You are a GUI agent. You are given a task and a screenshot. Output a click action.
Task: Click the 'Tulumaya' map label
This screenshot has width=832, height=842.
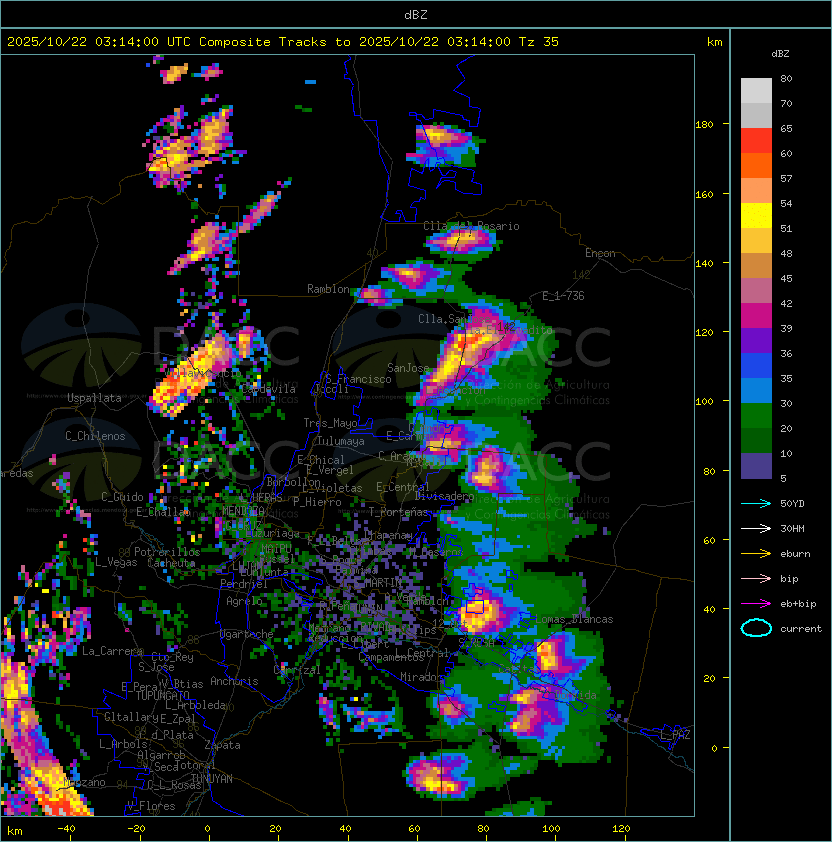click(x=341, y=441)
